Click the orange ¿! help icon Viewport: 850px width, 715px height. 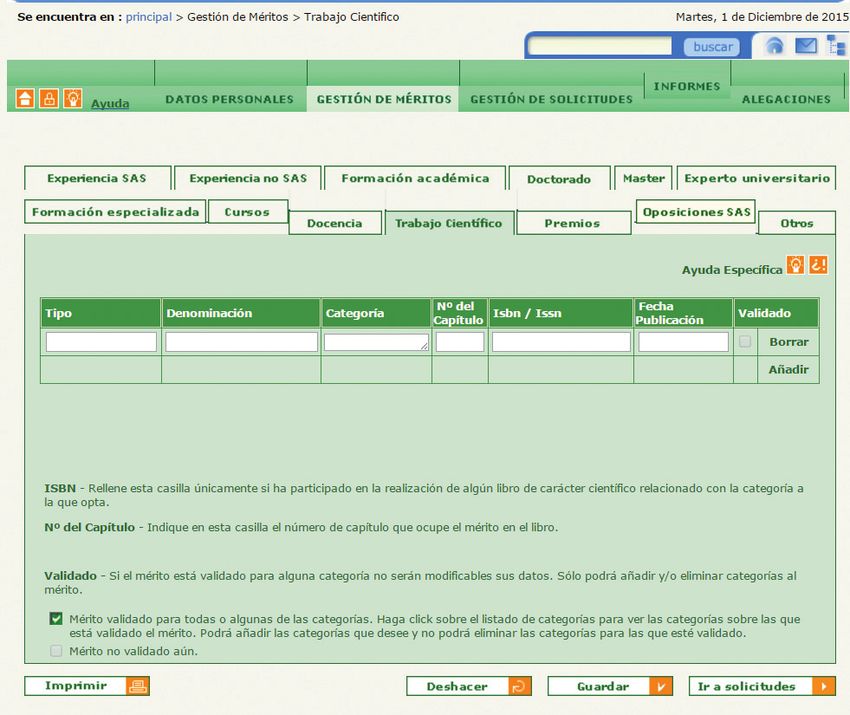click(x=817, y=266)
